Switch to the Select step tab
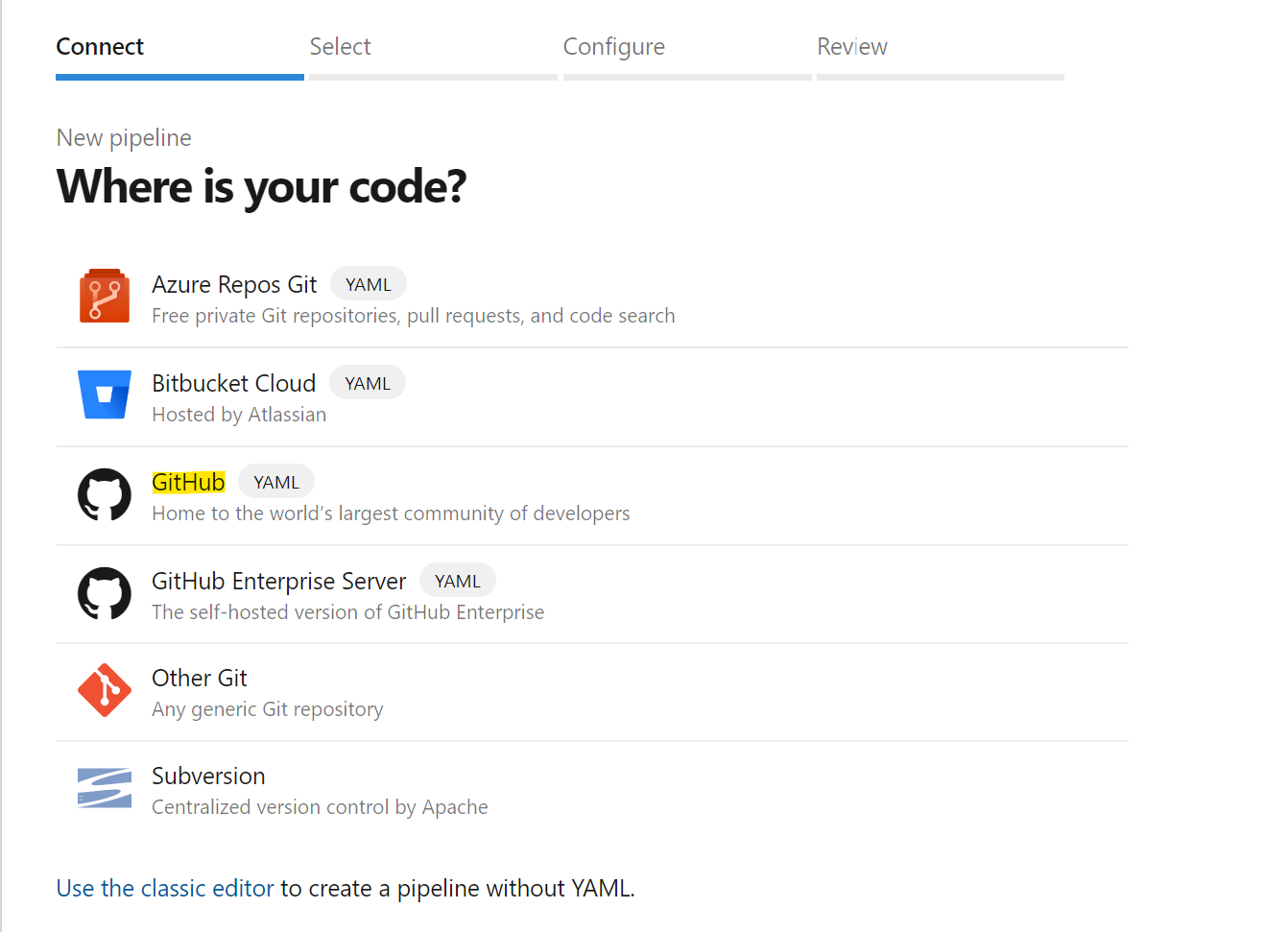Screen dimensions: 1288x932 tap(340, 47)
